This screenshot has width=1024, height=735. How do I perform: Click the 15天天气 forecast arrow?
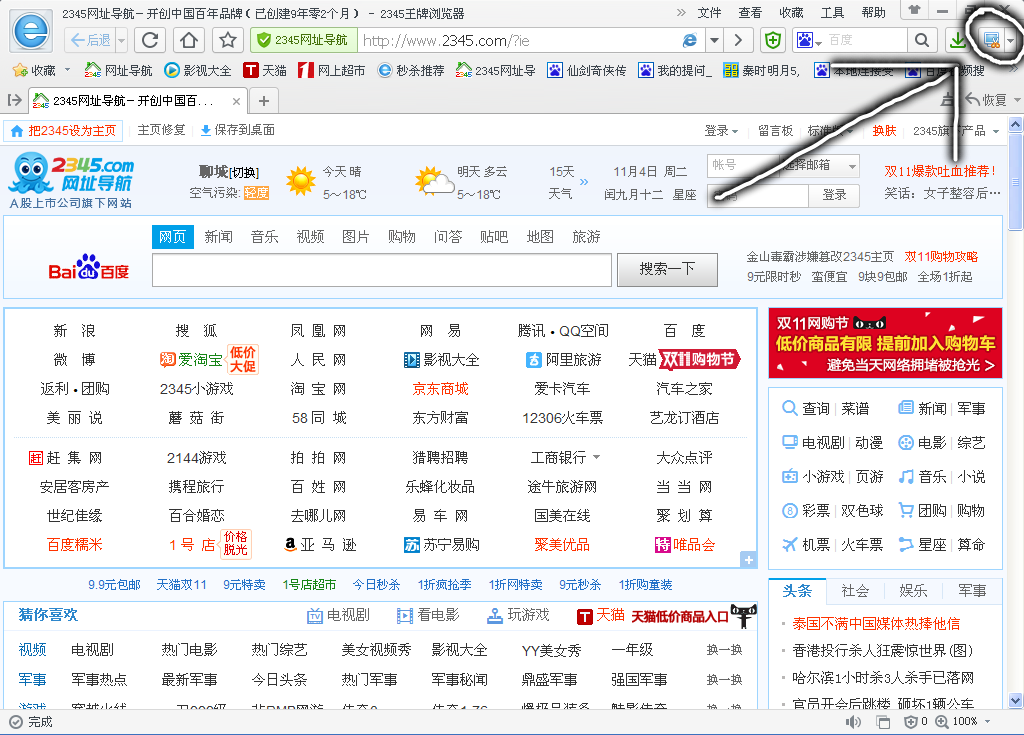pos(584,182)
